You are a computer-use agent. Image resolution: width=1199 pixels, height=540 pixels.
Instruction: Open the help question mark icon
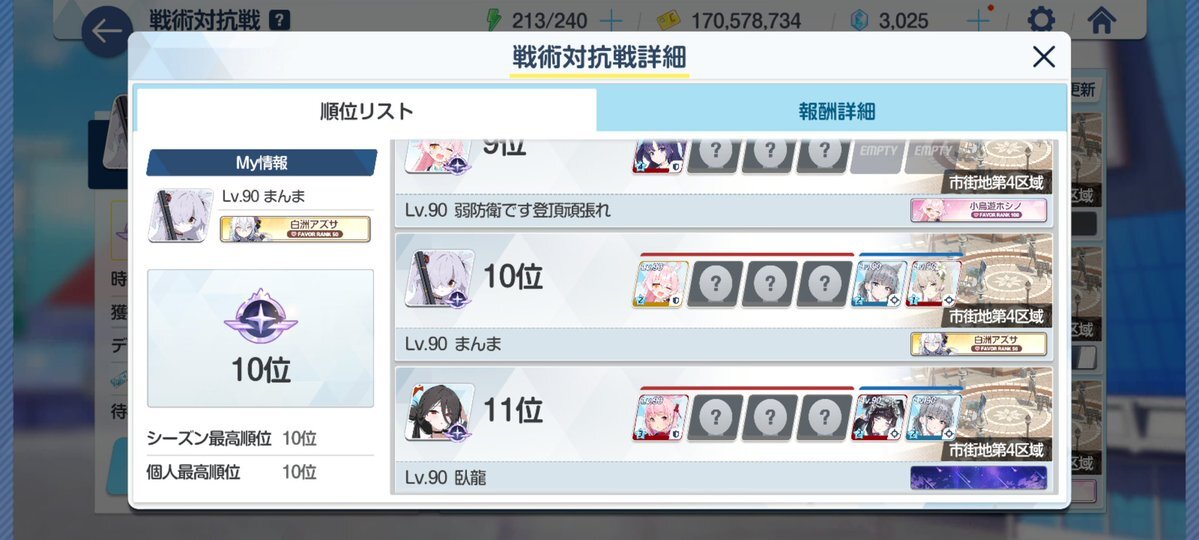pyautogui.click(x=280, y=20)
